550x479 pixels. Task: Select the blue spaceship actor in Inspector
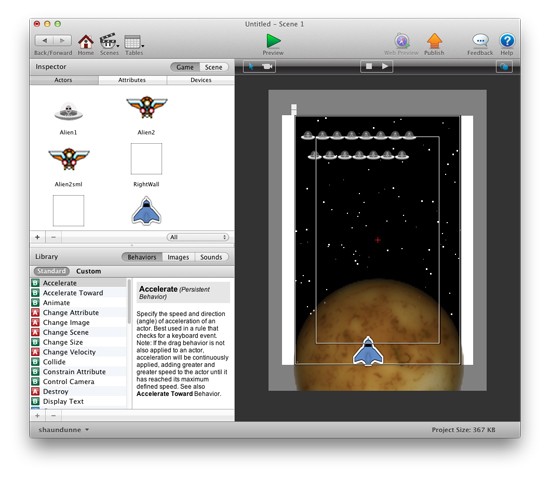(146, 211)
